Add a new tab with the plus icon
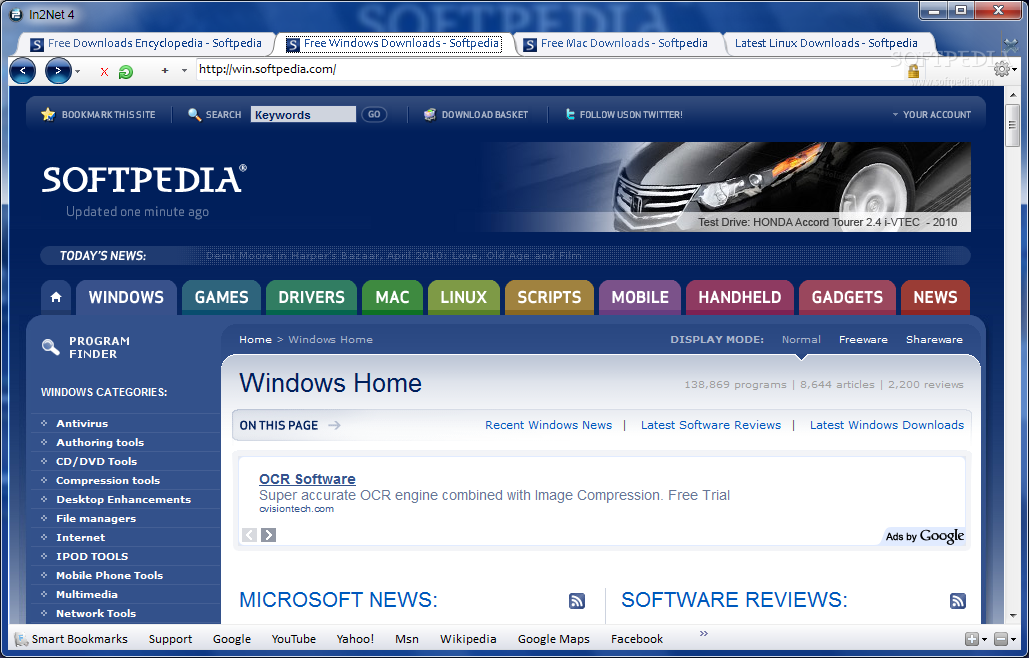This screenshot has width=1029, height=658. (x=165, y=70)
